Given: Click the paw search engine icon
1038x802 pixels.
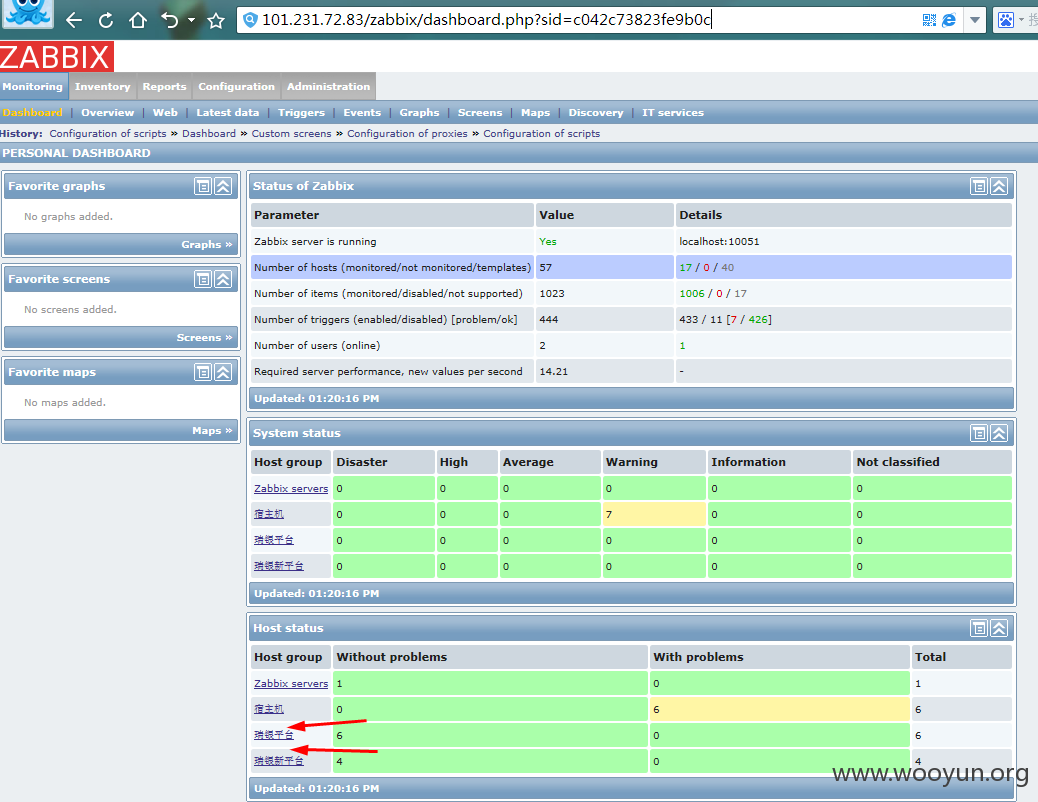Looking at the screenshot, I should (x=1006, y=21).
